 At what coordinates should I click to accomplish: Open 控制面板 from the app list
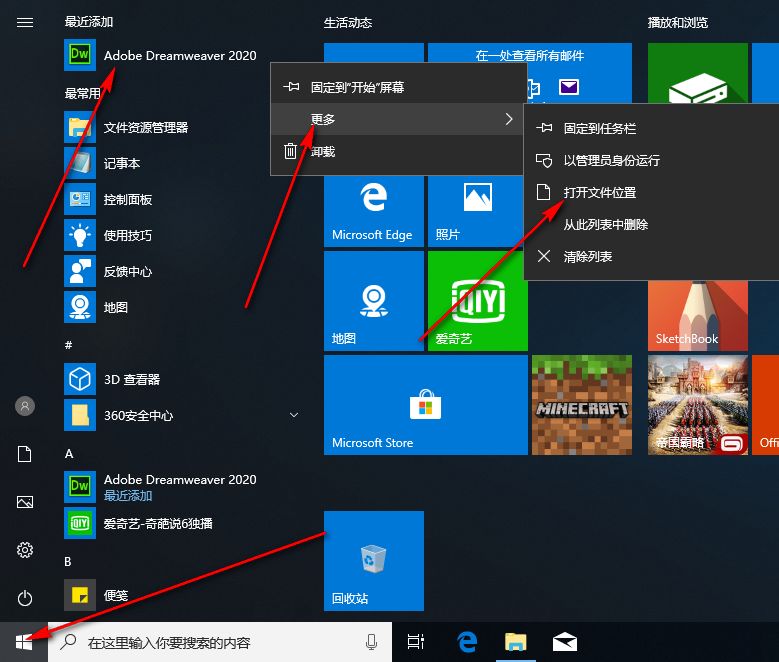click(x=182, y=199)
